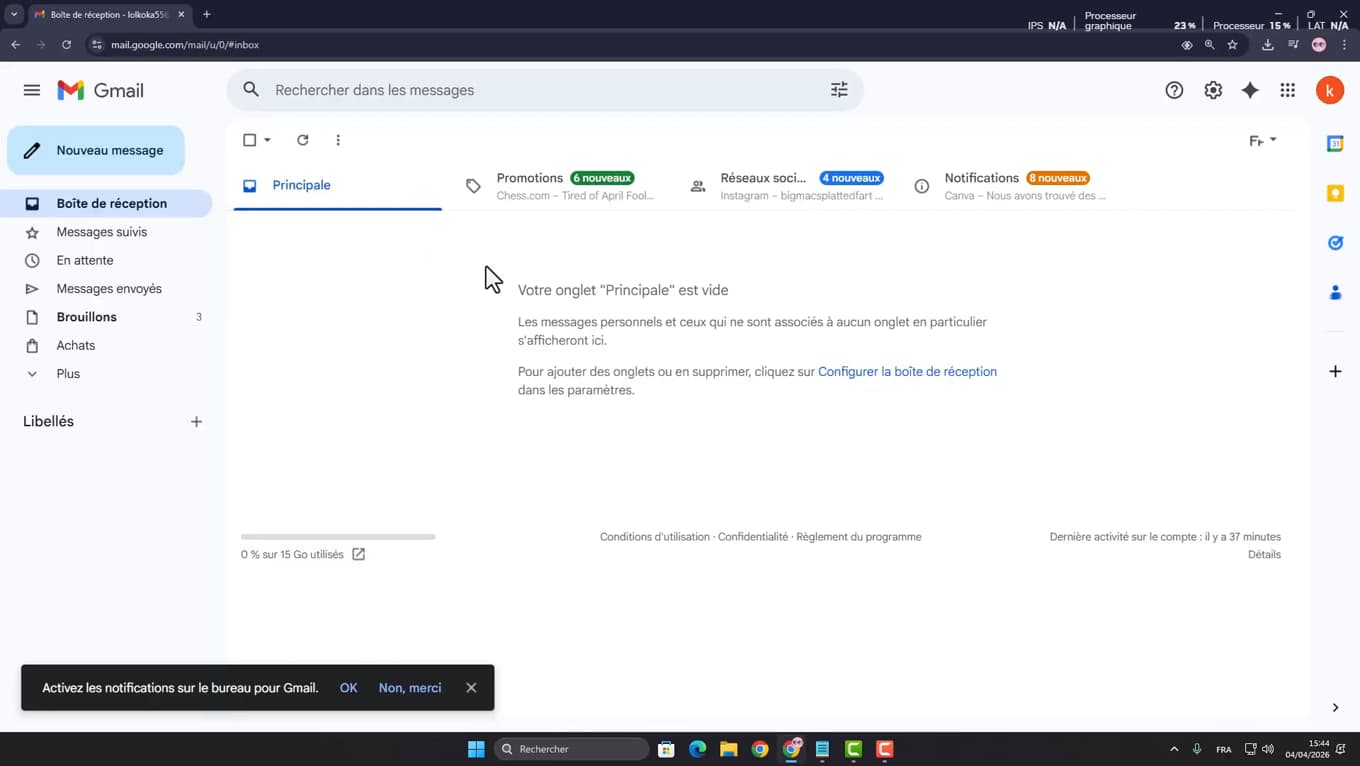Viewport: 1360px width, 766px height.
Task: View site information icon in address bar
Action: [96, 45]
